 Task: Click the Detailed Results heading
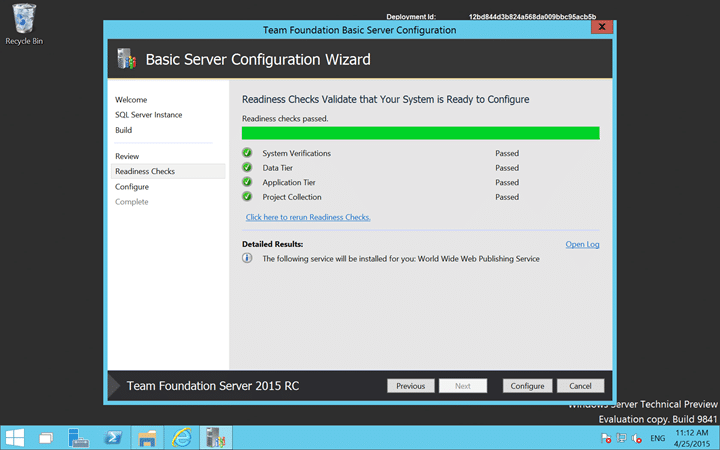[272, 244]
